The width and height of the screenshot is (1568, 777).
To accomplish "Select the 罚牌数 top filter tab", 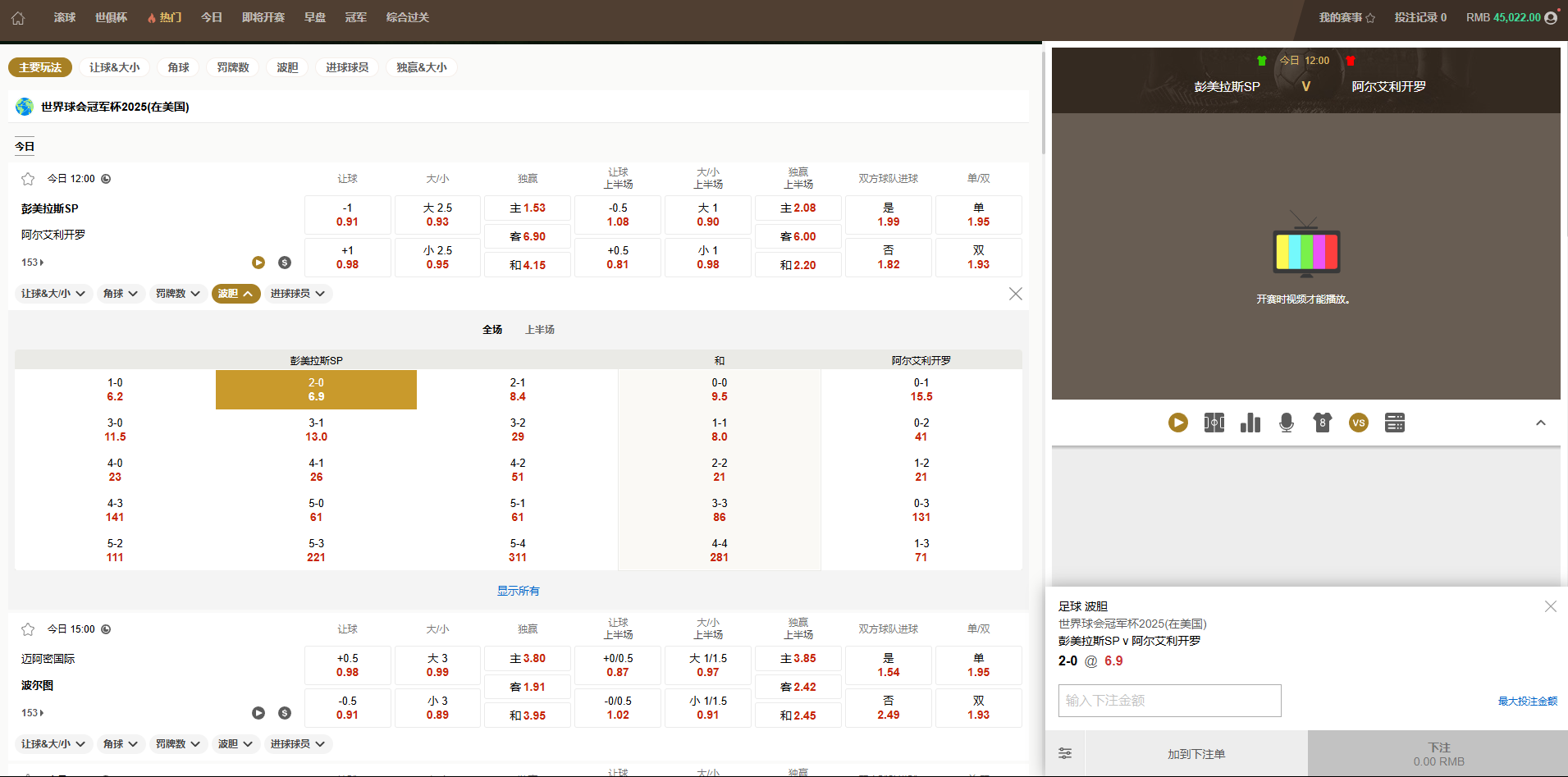I will click(x=233, y=67).
